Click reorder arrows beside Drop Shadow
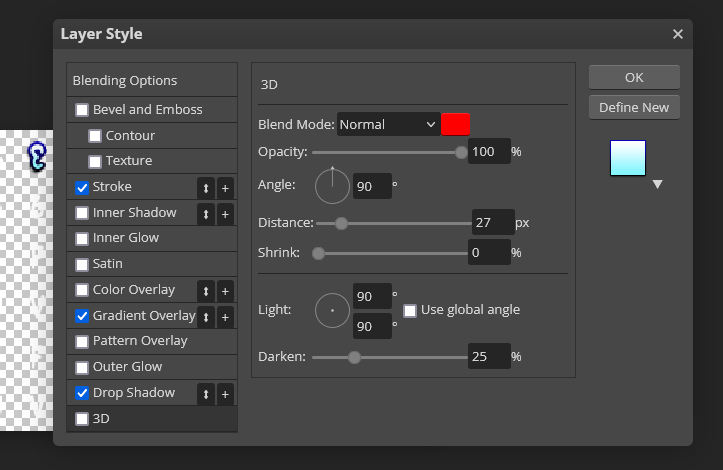This screenshot has width=723, height=470. [x=206, y=394]
